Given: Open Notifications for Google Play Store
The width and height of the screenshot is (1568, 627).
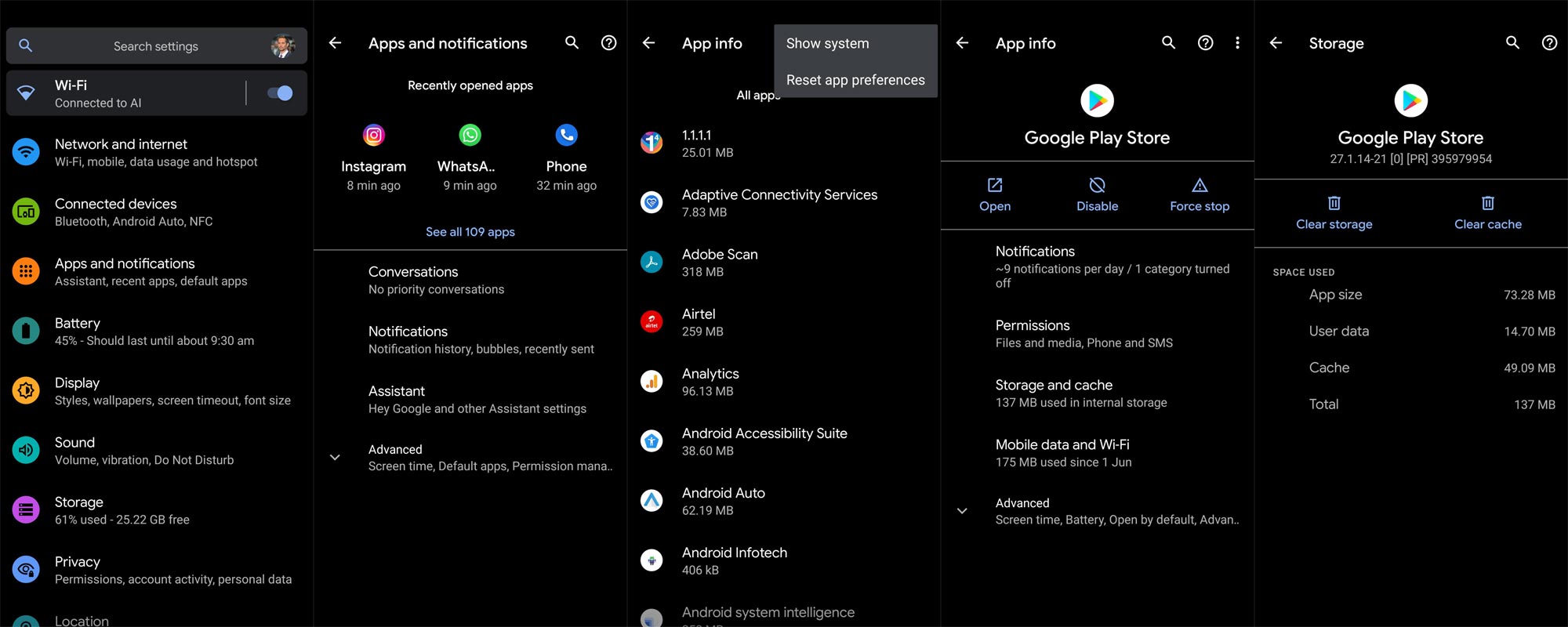Looking at the screenshot, I should [x=1098, y=266].
